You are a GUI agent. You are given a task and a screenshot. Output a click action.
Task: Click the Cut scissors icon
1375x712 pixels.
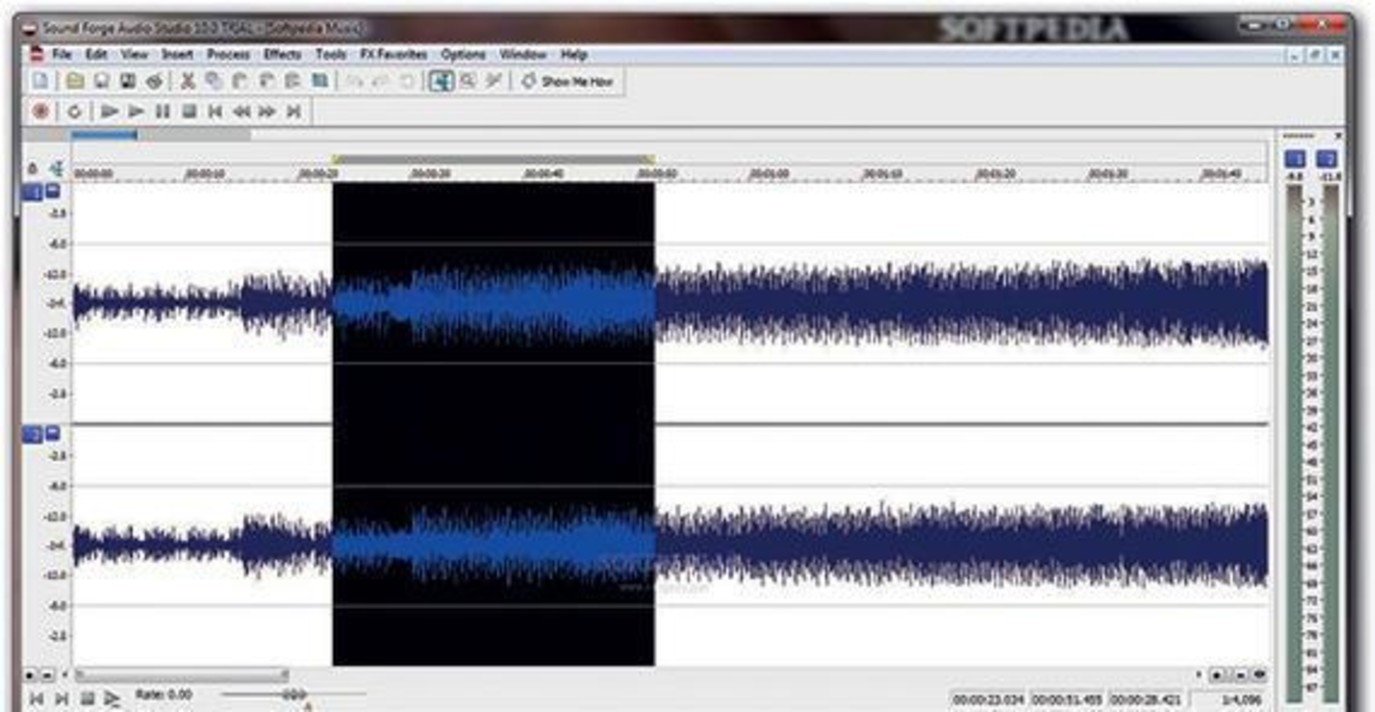click(187, 82)
